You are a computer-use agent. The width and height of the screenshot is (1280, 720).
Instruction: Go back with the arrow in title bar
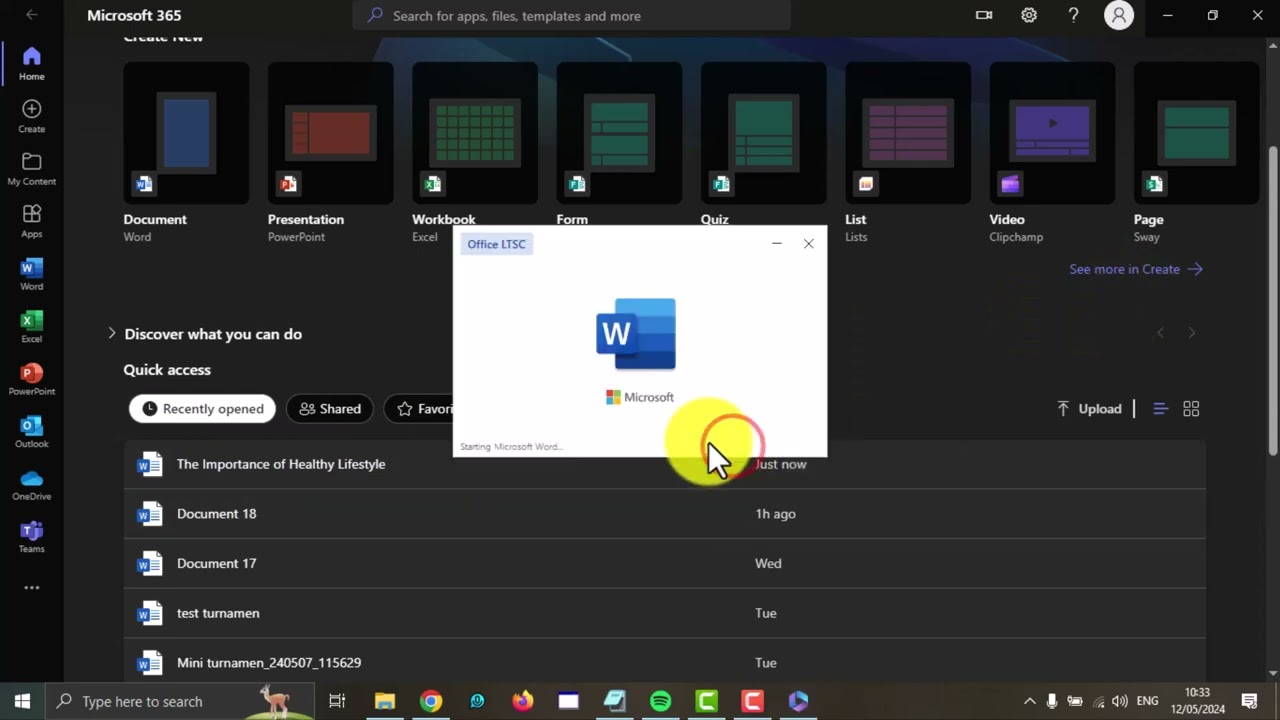click(31, 15)
